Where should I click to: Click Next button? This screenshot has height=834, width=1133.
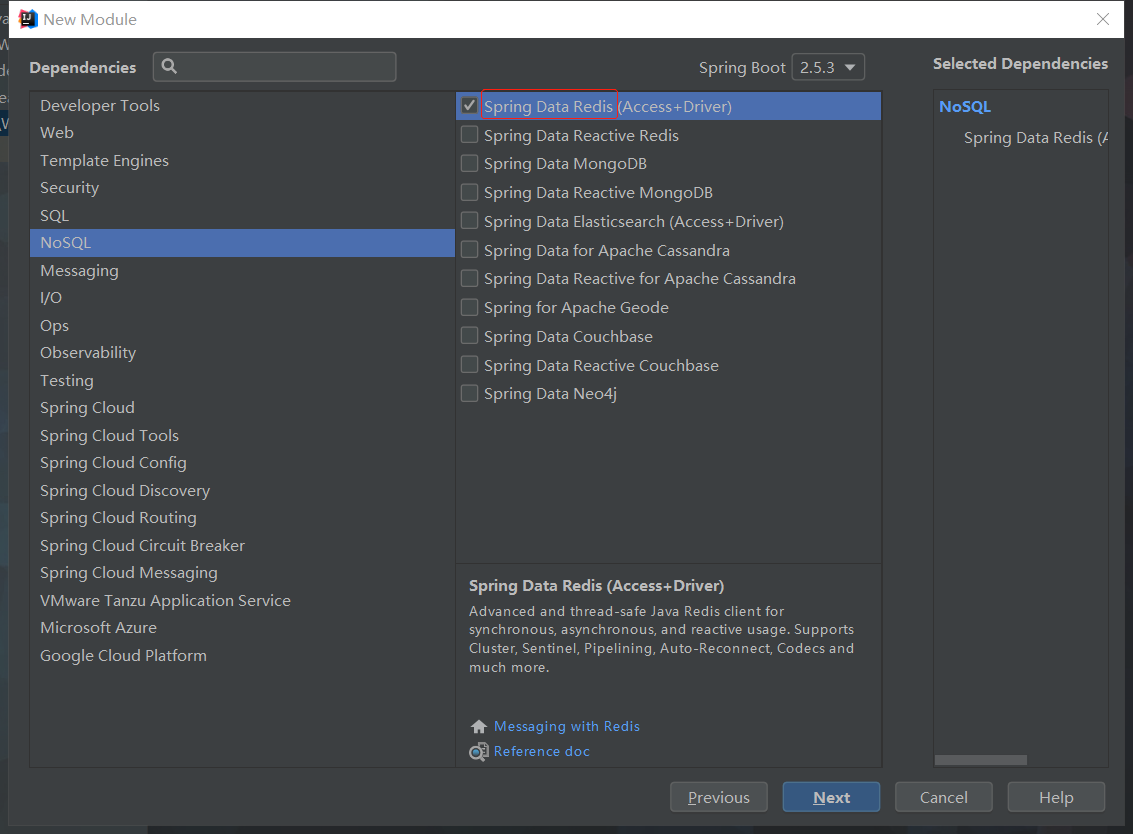point(831,797)
